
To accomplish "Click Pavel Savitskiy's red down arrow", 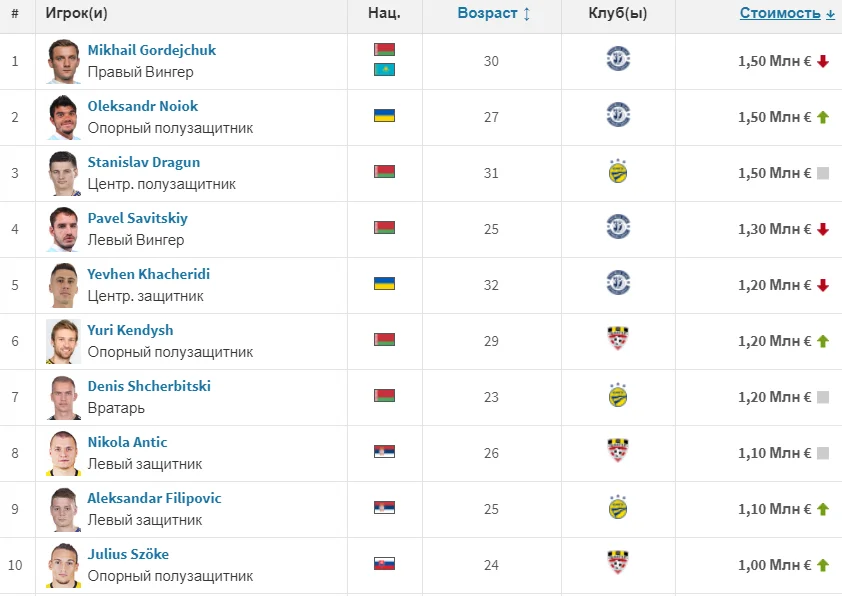I will tap(823, 229).
